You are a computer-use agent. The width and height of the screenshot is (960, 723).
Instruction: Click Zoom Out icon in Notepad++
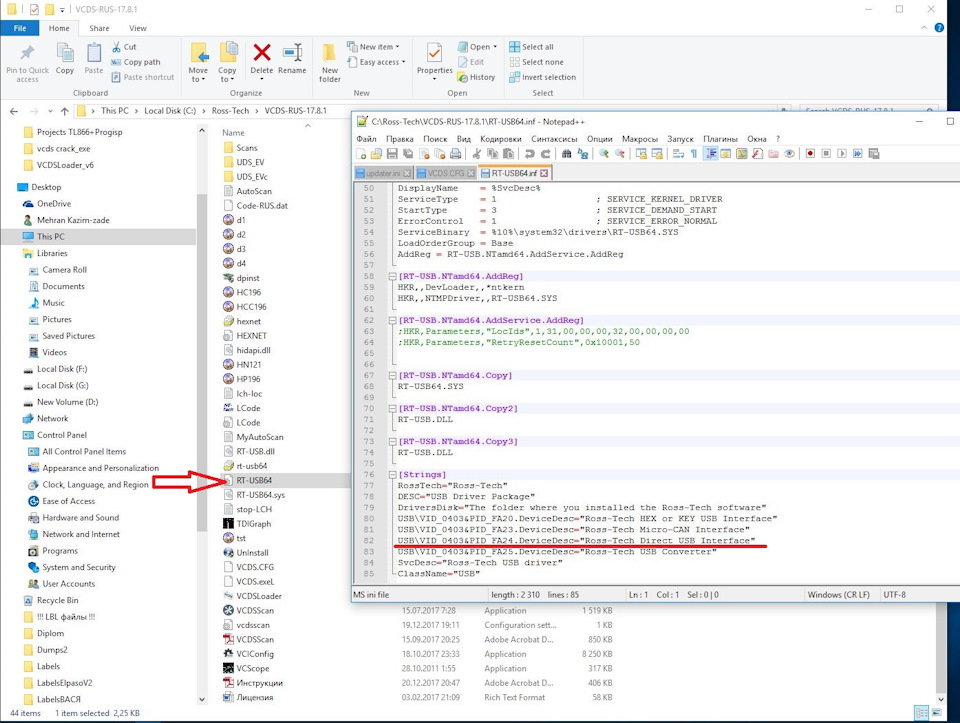[620, 154]
